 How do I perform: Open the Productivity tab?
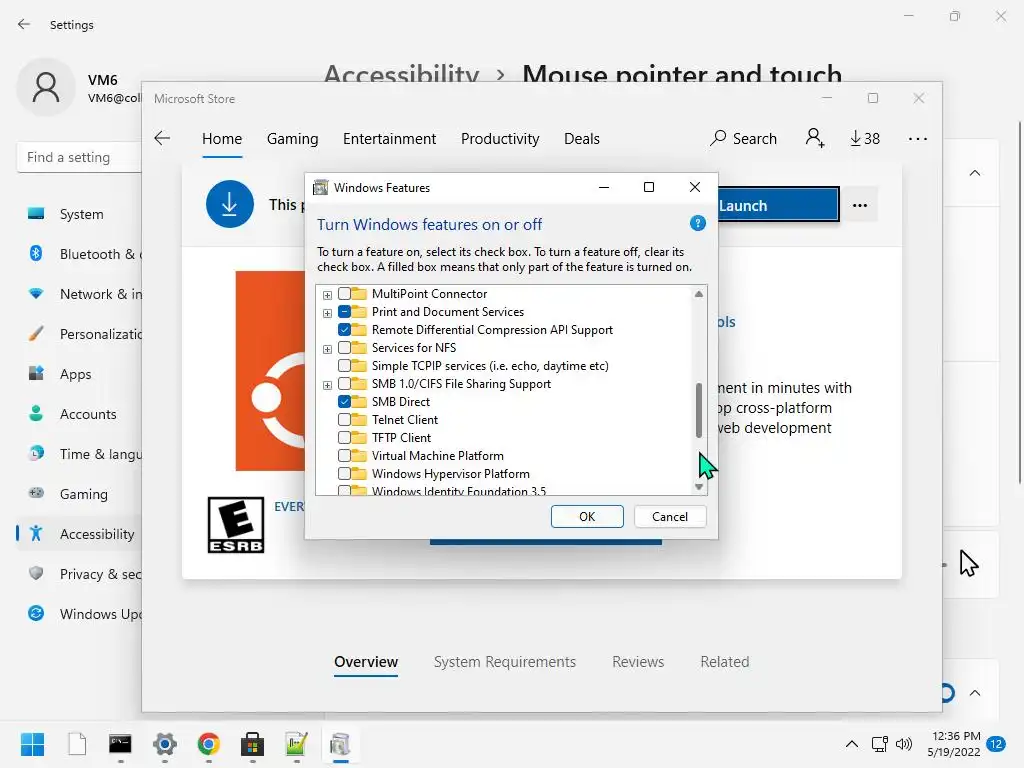click(x=500, y=139)
